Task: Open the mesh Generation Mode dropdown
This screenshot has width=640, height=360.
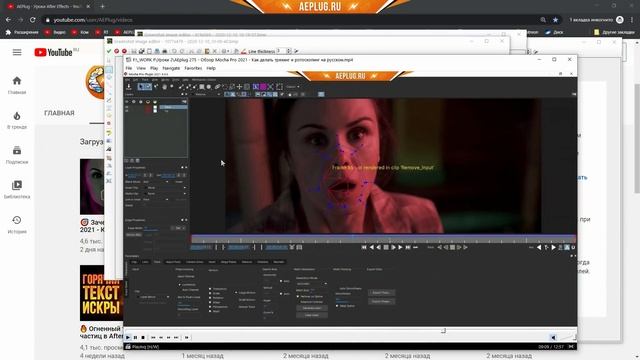Action: [311, 284]
